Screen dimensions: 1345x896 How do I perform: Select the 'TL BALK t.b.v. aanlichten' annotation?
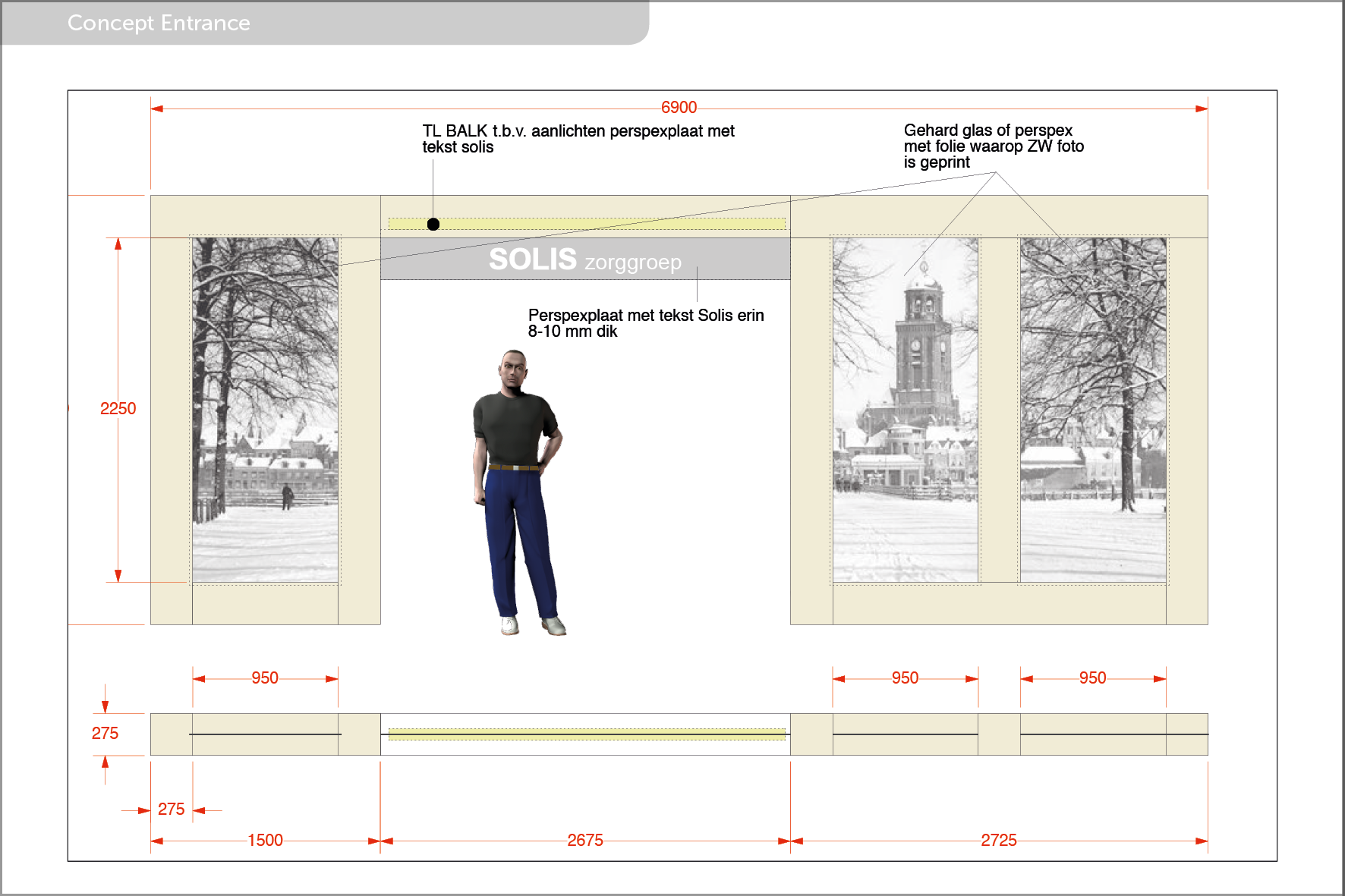click(578, 139)
